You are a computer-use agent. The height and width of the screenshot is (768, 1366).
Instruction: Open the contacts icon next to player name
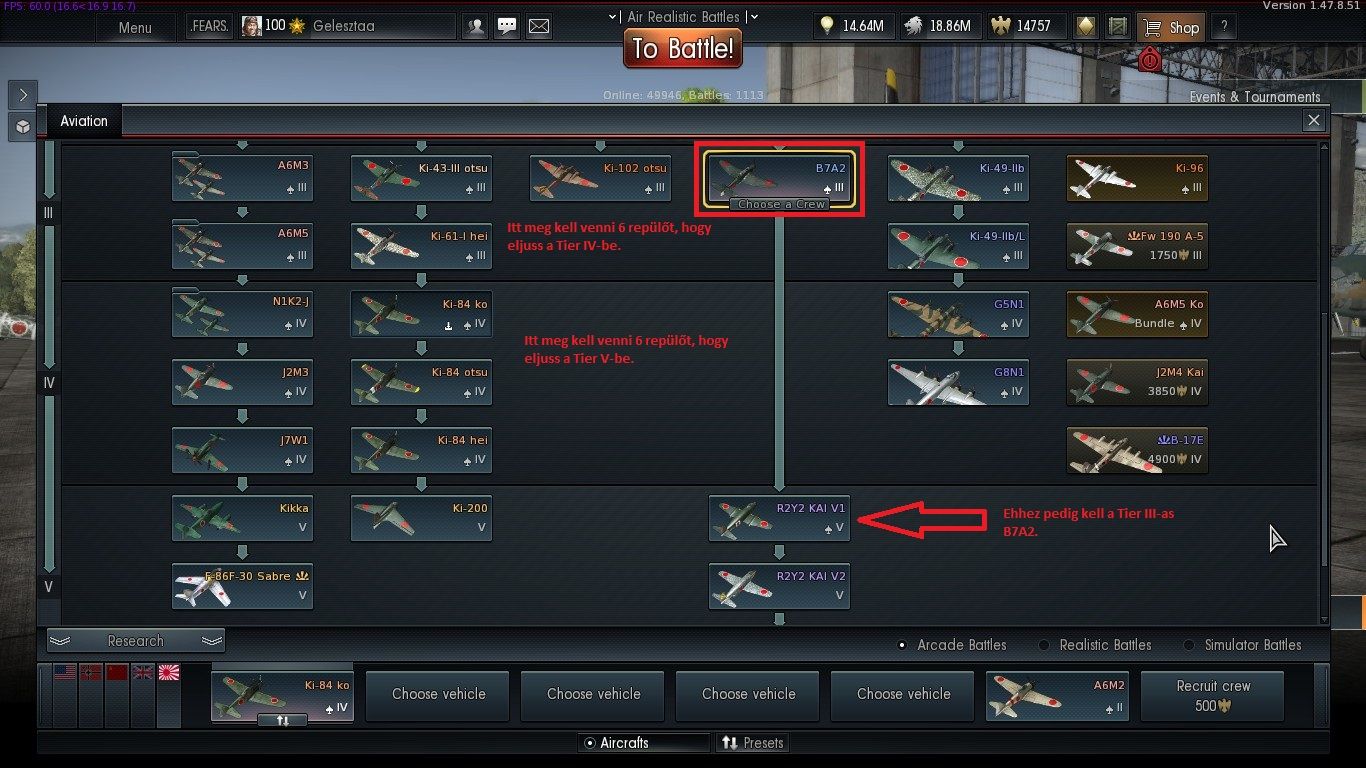click(476, 27)
